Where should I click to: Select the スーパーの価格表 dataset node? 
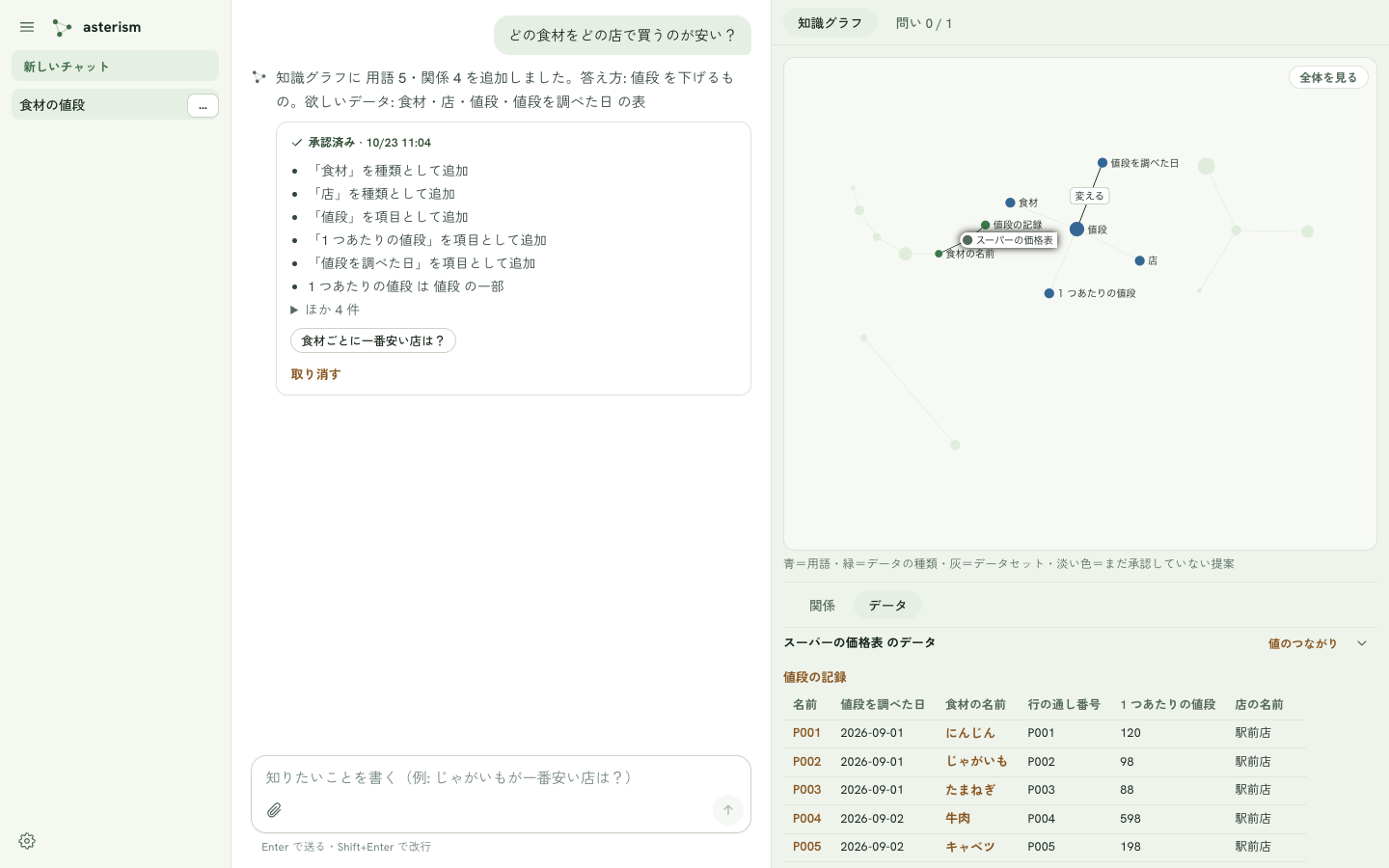click(x=967, y=240)
